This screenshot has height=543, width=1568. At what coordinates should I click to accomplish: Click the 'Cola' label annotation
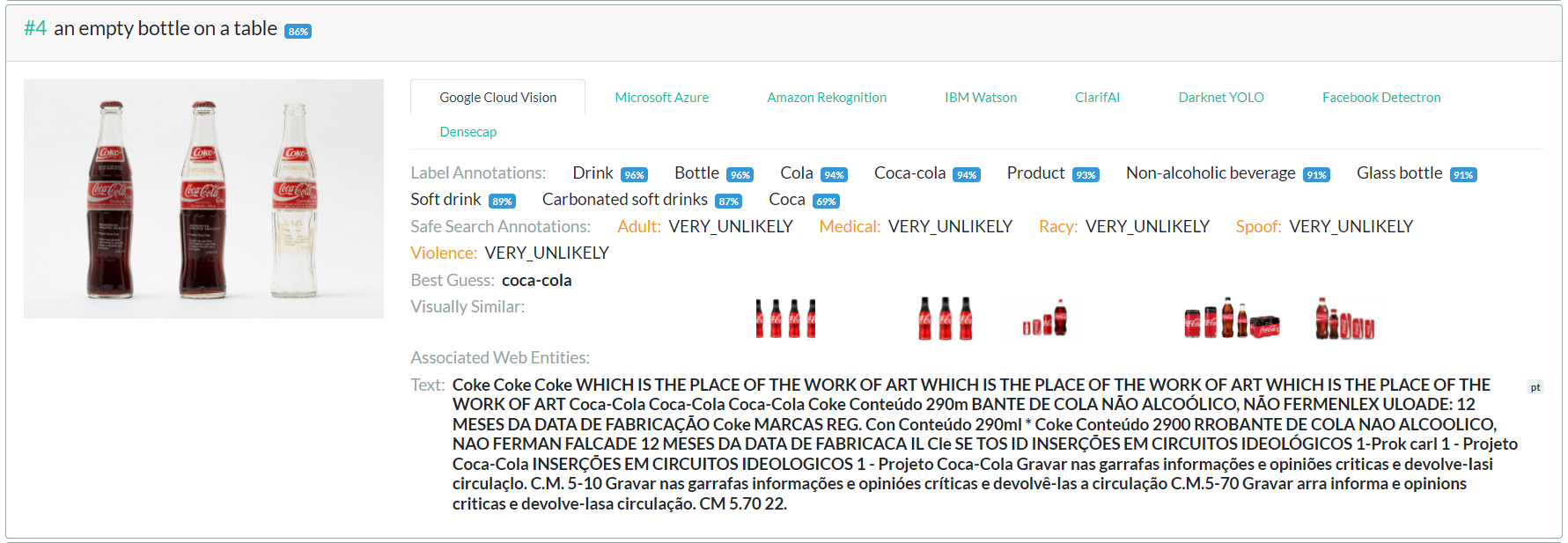(x=797, y=173)
